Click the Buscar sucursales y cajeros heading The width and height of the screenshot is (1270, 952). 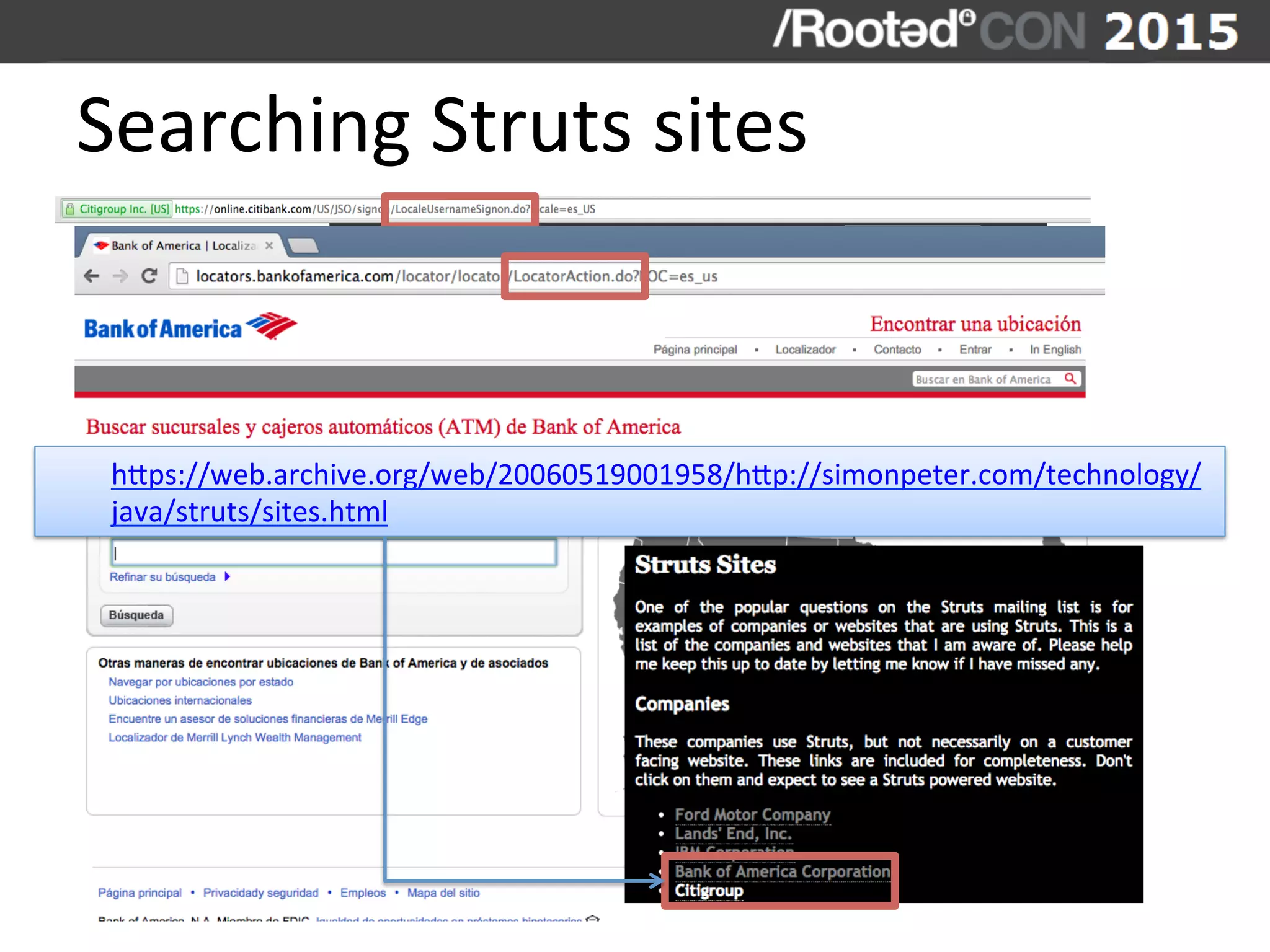click(383, 427)
